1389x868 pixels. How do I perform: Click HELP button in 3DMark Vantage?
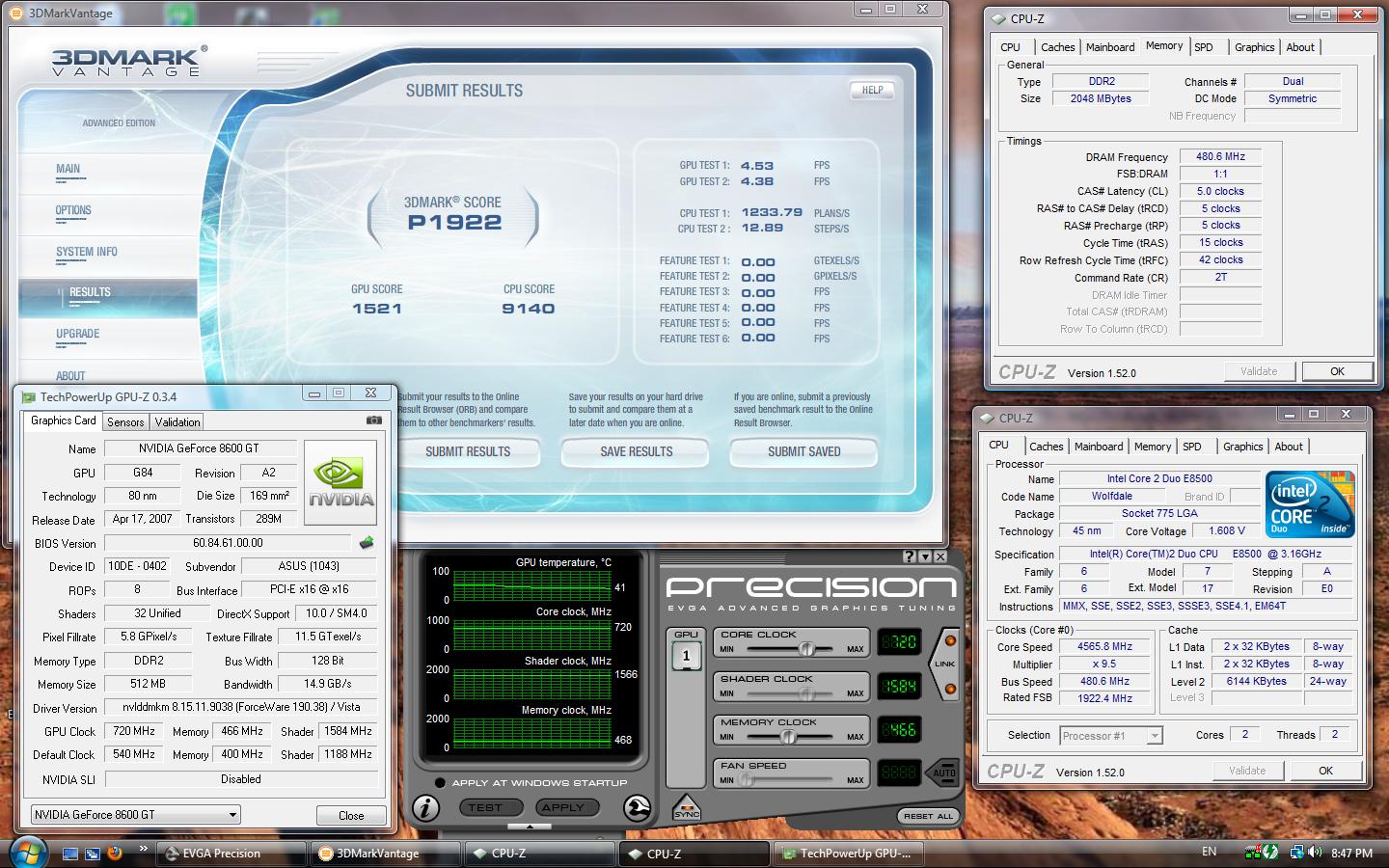pyautogui.click(x=872, y=90)
